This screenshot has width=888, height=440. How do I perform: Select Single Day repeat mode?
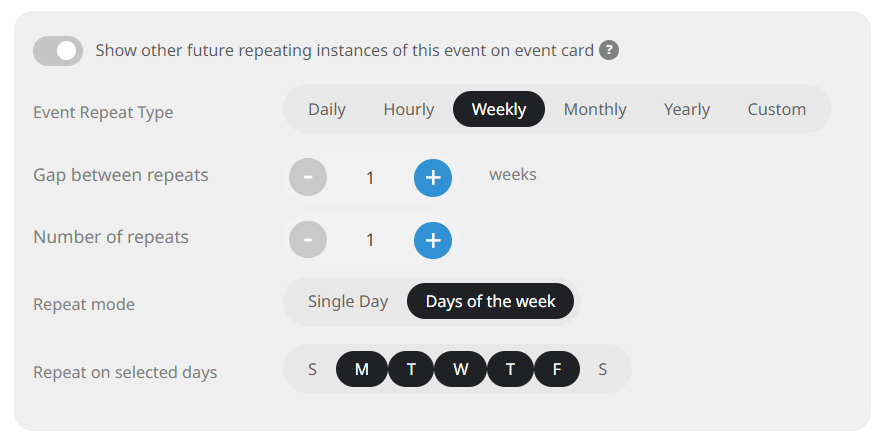(348, 301)
